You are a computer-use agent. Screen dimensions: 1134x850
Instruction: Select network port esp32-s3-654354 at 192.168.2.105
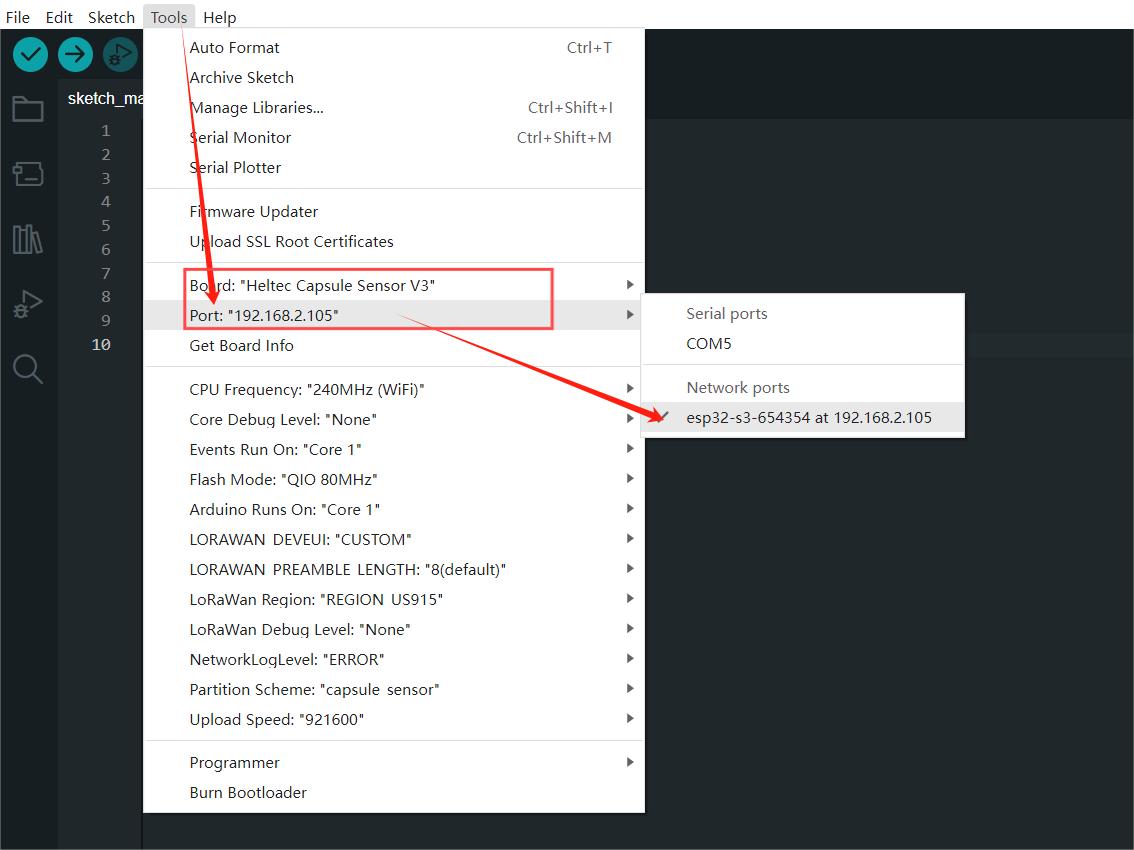(808, 418)
